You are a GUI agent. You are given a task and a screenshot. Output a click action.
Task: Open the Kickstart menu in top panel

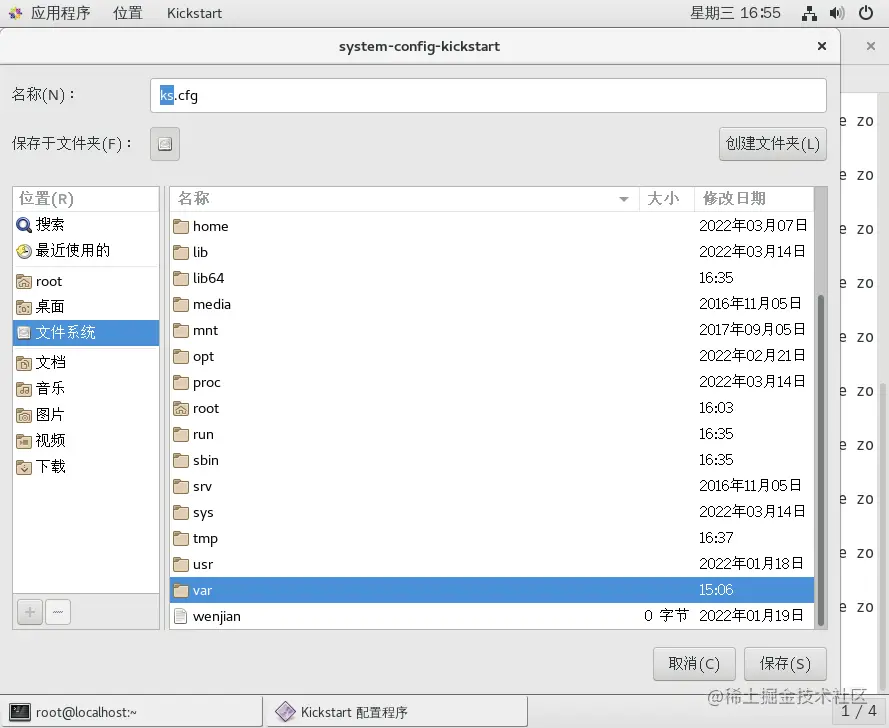click(194, 13)
